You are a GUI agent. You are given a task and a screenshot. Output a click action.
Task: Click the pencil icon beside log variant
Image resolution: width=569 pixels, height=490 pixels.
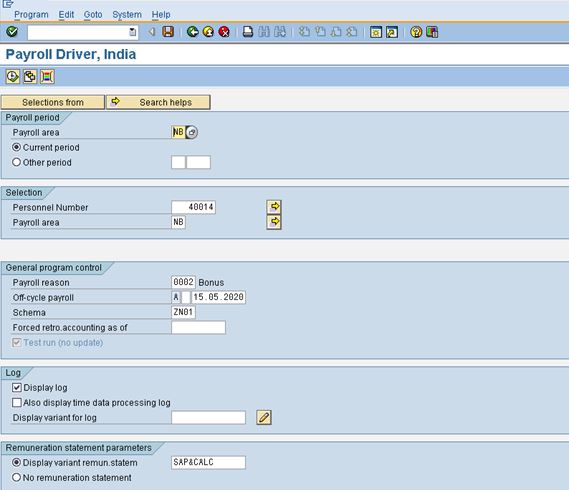pyautogui.click(x=264, y=417)
